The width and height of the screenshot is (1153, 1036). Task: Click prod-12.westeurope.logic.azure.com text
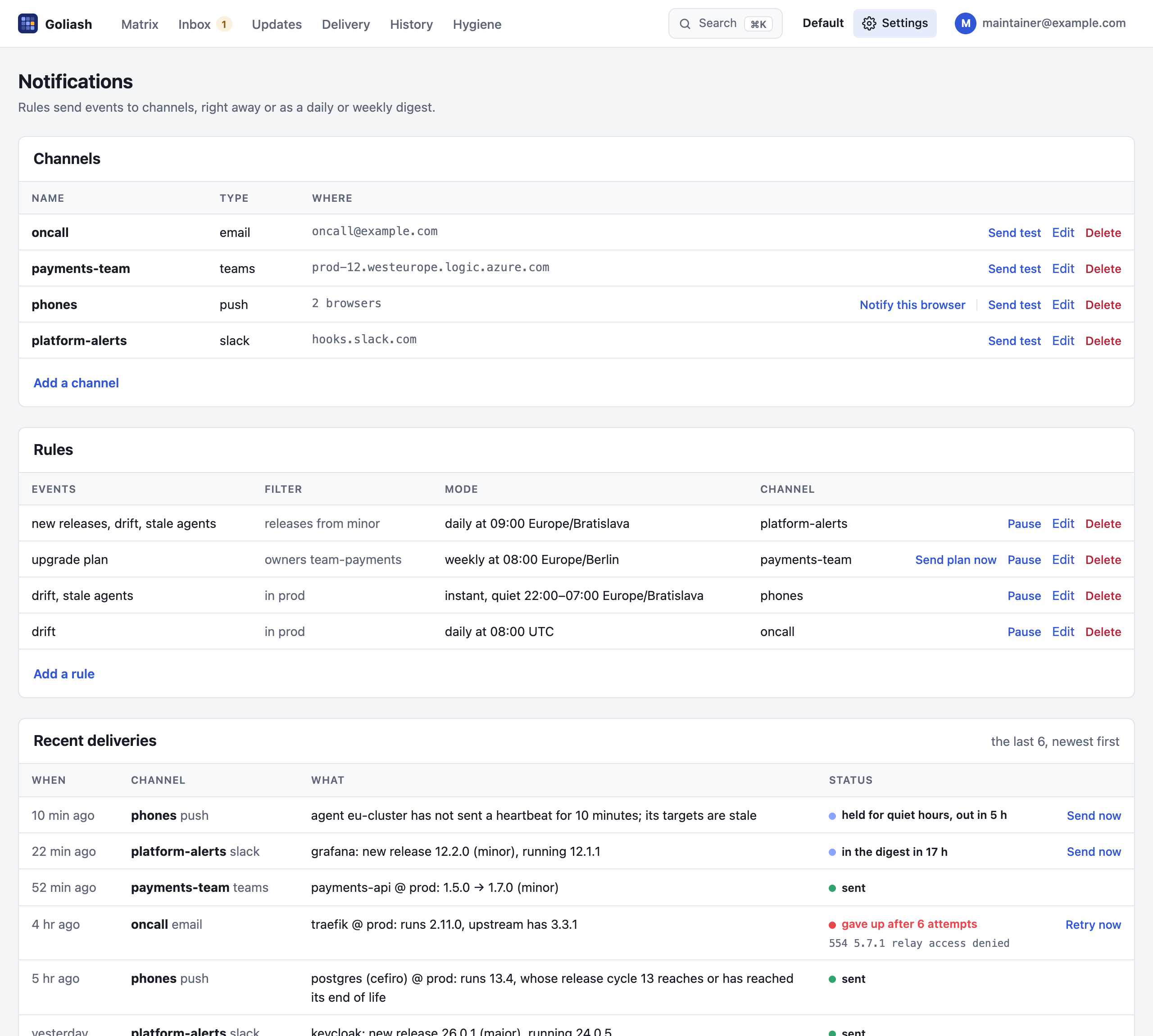[430, 267]
